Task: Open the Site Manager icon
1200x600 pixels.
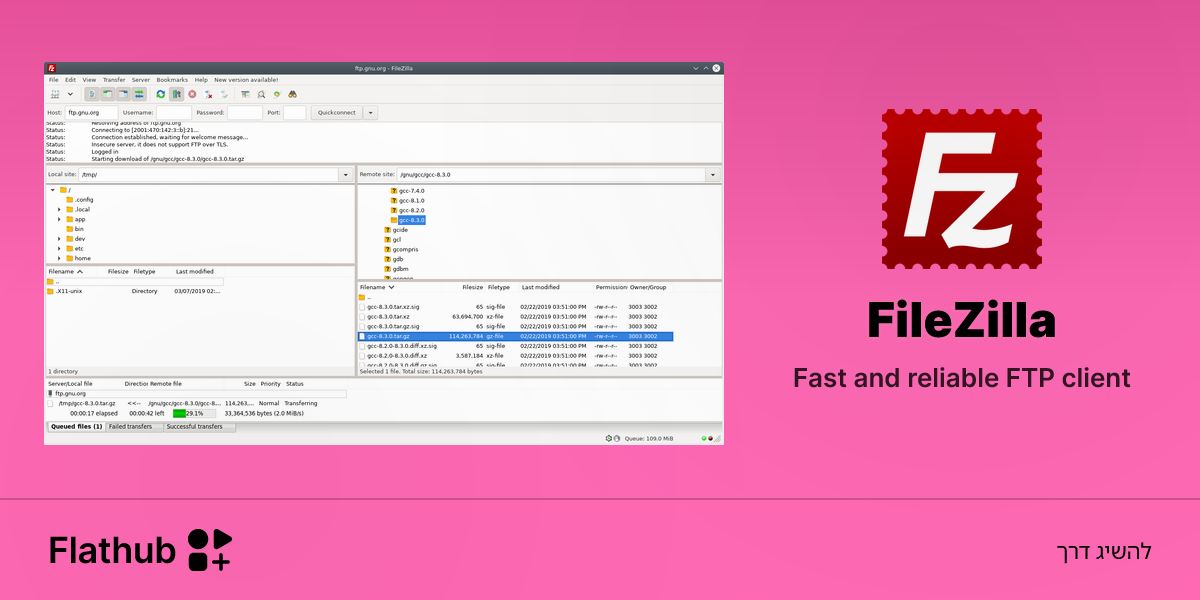Action: 55,94
